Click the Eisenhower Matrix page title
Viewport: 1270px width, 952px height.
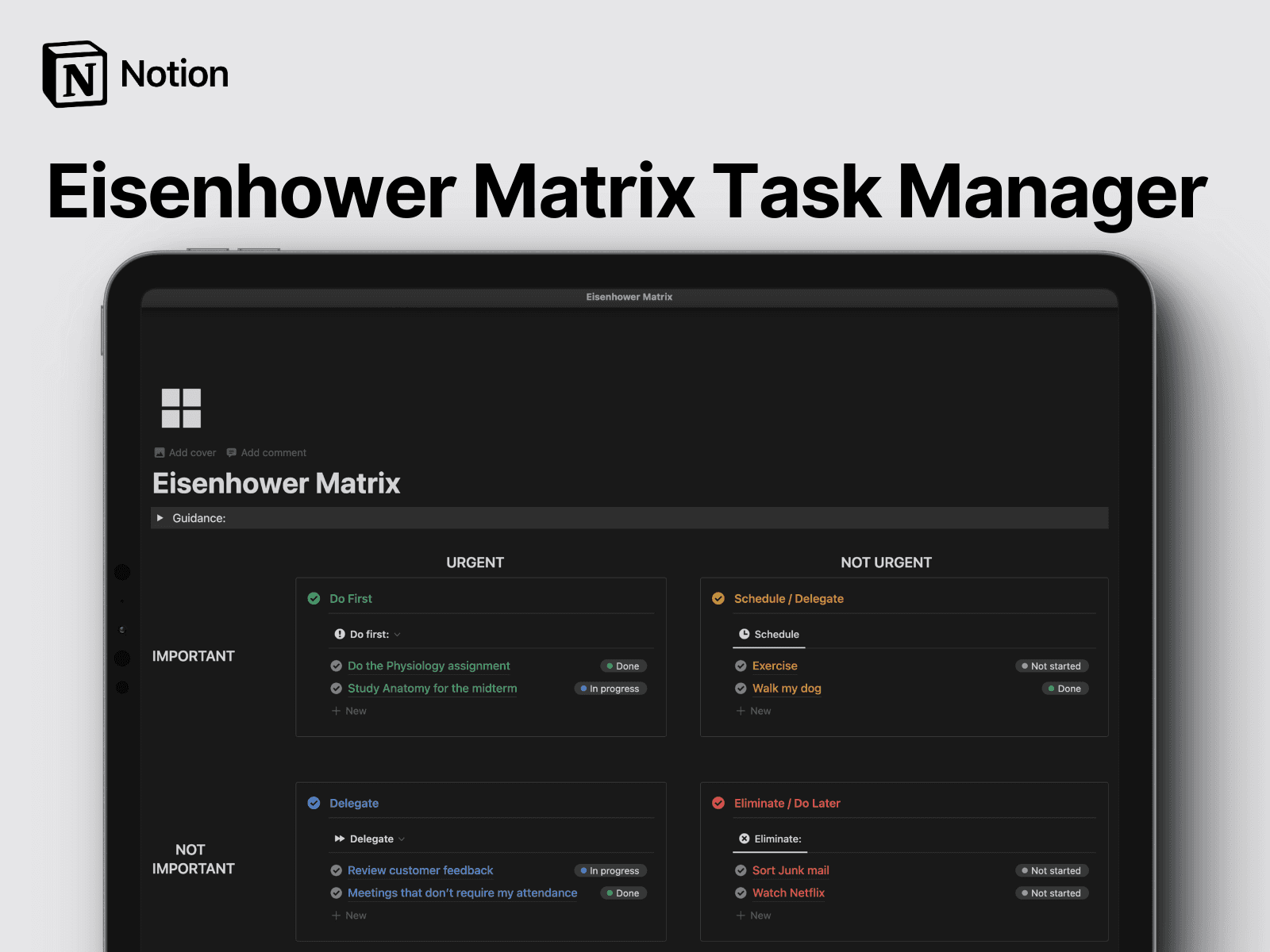click(276, 483)
